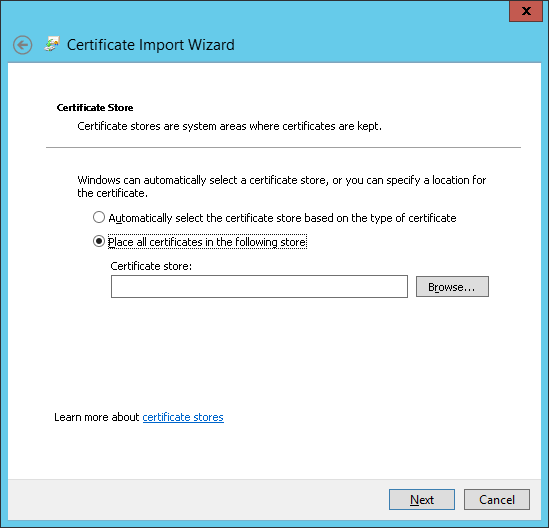Cancel the certificate import
This screenshot has width=549, height=528.
click(x=496, y=500)
